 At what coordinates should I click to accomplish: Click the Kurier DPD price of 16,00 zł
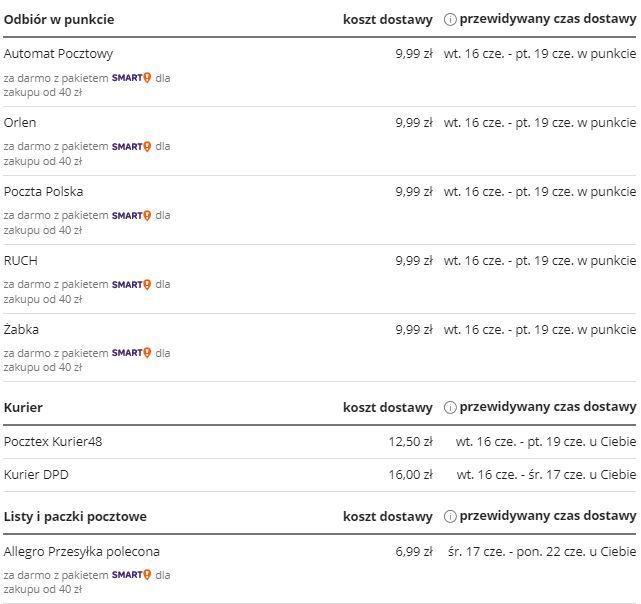[x=410, y=475]
